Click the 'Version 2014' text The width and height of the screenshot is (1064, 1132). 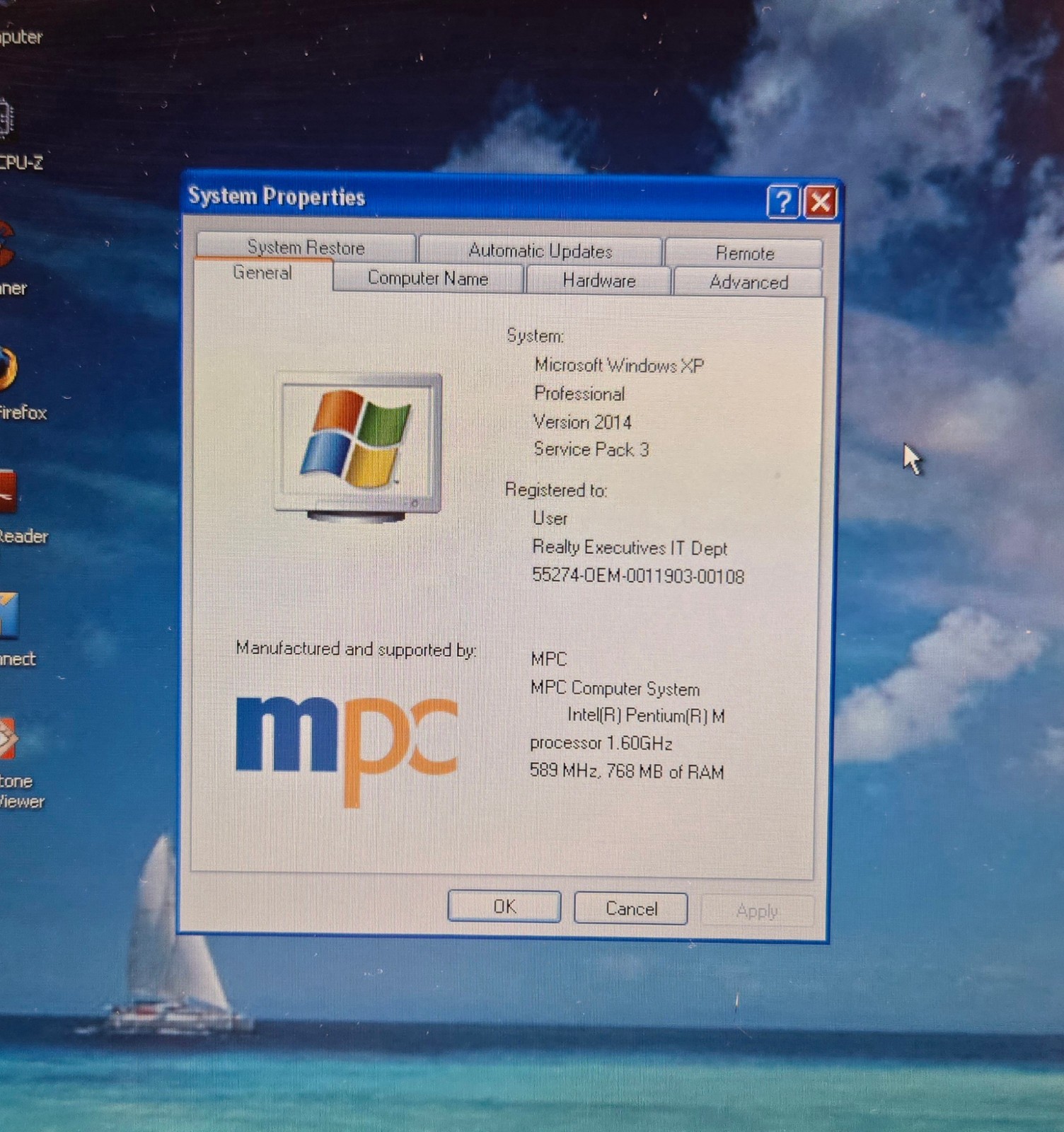point(582,422)
